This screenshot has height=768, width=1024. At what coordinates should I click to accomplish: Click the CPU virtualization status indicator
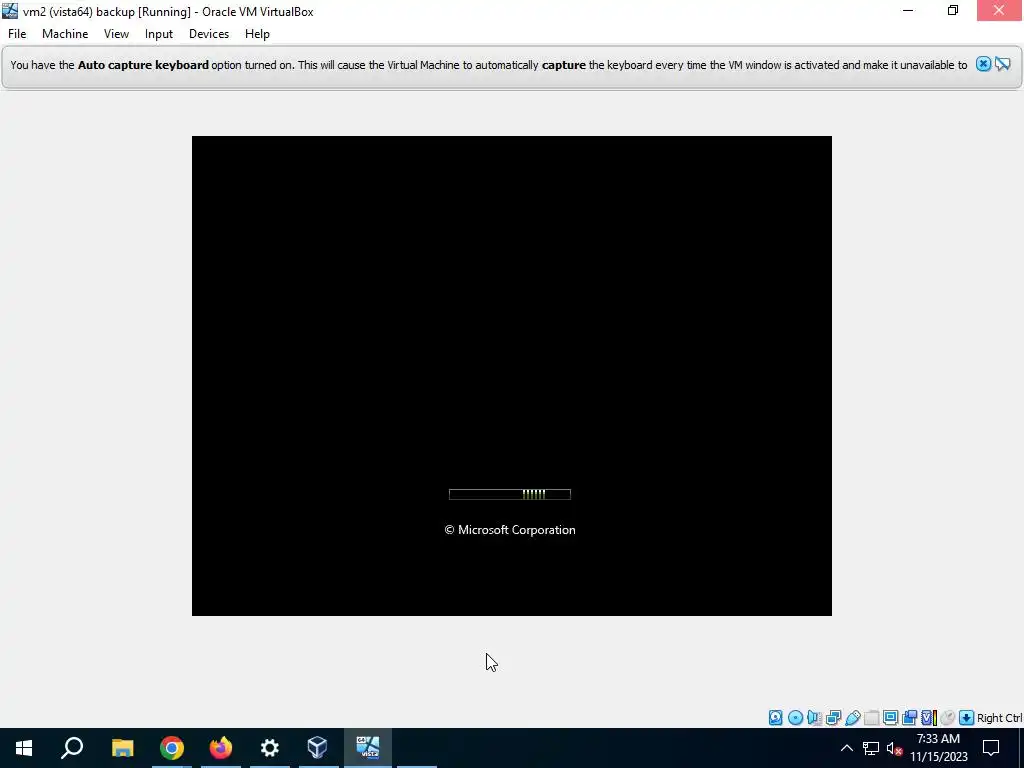pyautogui.click(x=929, y=718)
